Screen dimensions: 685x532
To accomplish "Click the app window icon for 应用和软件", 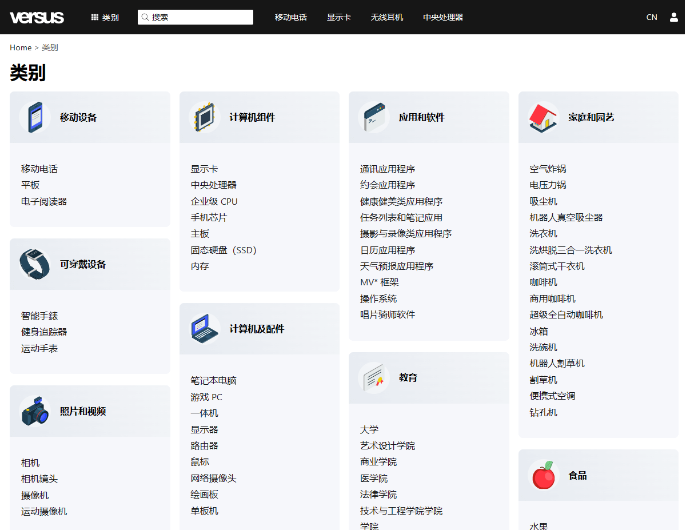I will [374, 117].
